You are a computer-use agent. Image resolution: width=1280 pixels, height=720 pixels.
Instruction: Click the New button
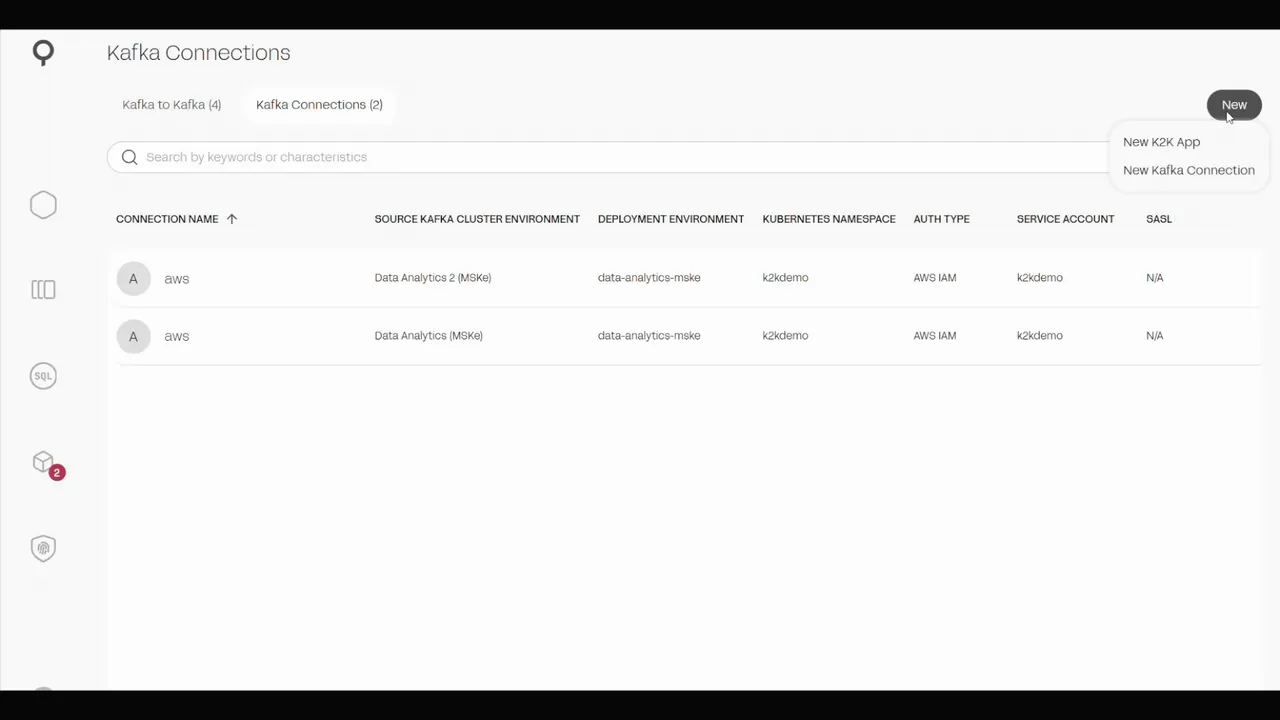coord(1234,104)
